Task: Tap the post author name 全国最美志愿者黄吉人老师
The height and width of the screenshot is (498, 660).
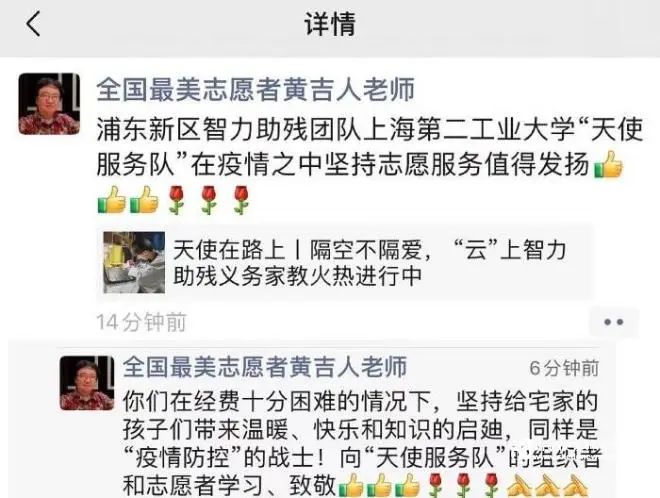Action: (x=256, y=89)
